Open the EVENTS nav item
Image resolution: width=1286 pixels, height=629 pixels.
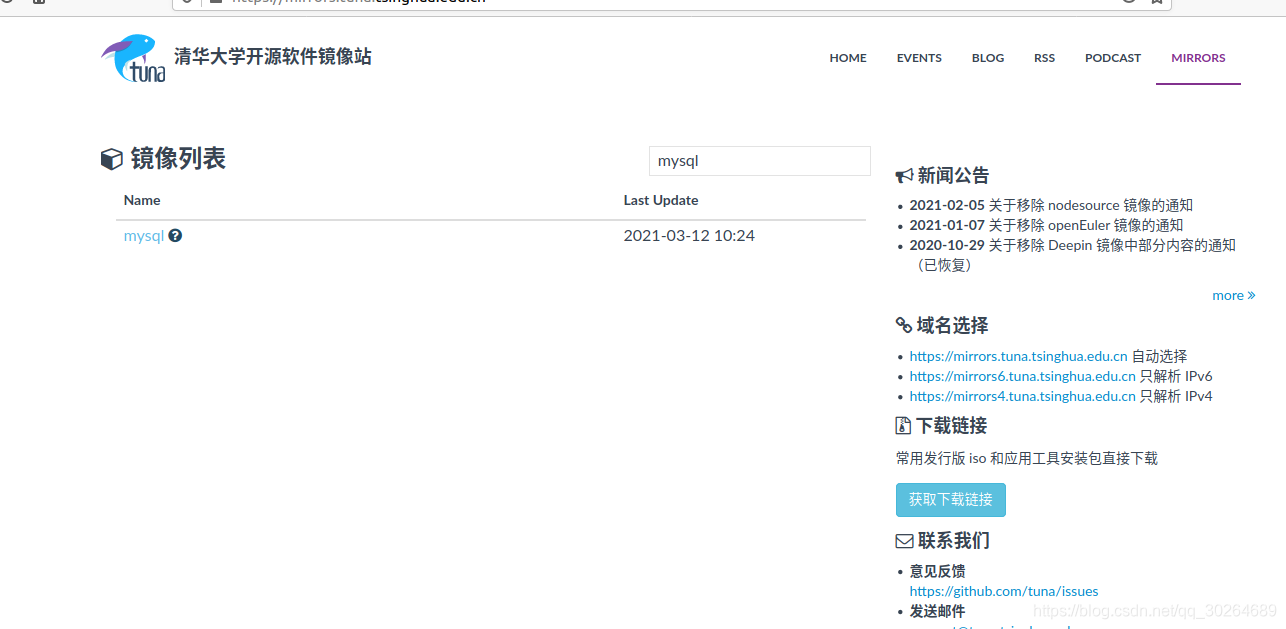tap(919, 58)
